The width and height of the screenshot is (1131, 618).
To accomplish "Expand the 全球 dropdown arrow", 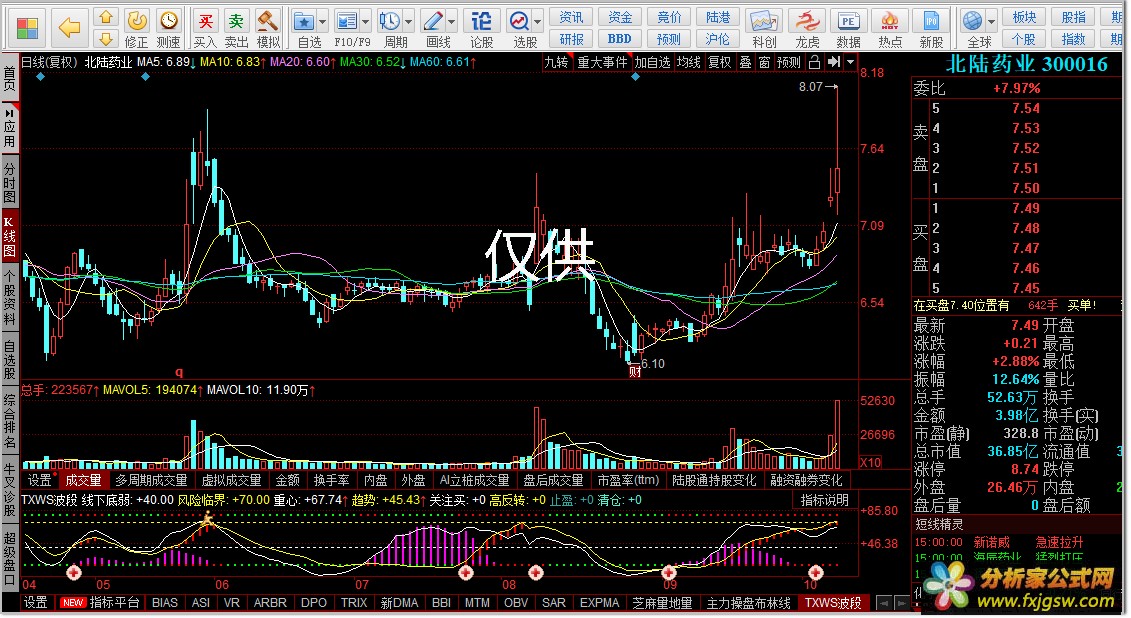I will click(991, 22).
